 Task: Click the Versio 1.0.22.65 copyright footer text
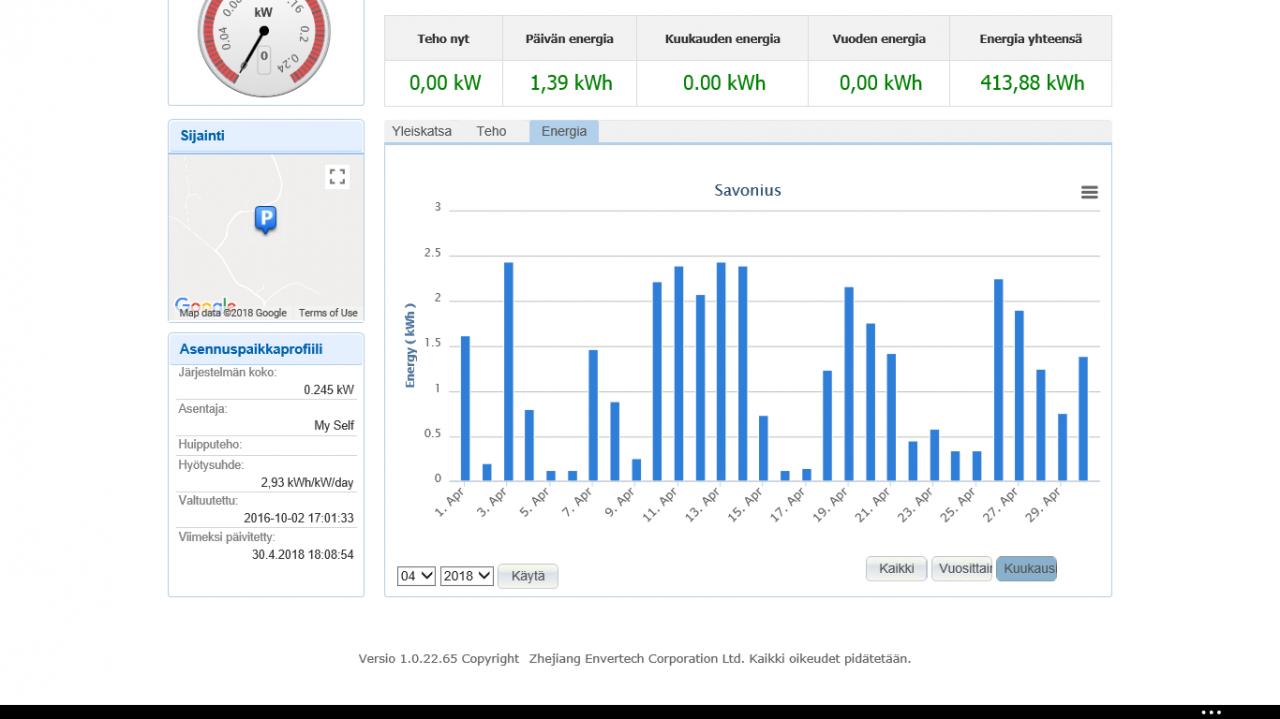coord(635,658)
